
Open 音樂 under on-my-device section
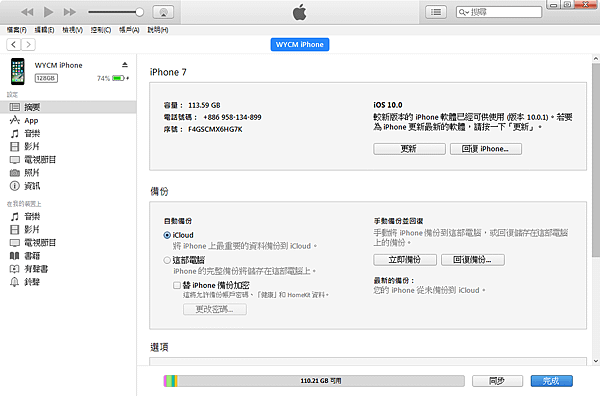point(68,217)
